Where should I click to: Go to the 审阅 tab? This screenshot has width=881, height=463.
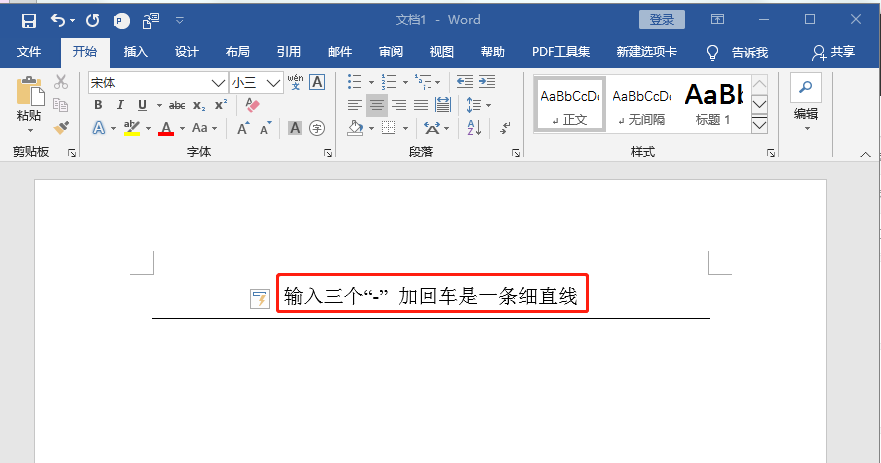tap(390, 52)
